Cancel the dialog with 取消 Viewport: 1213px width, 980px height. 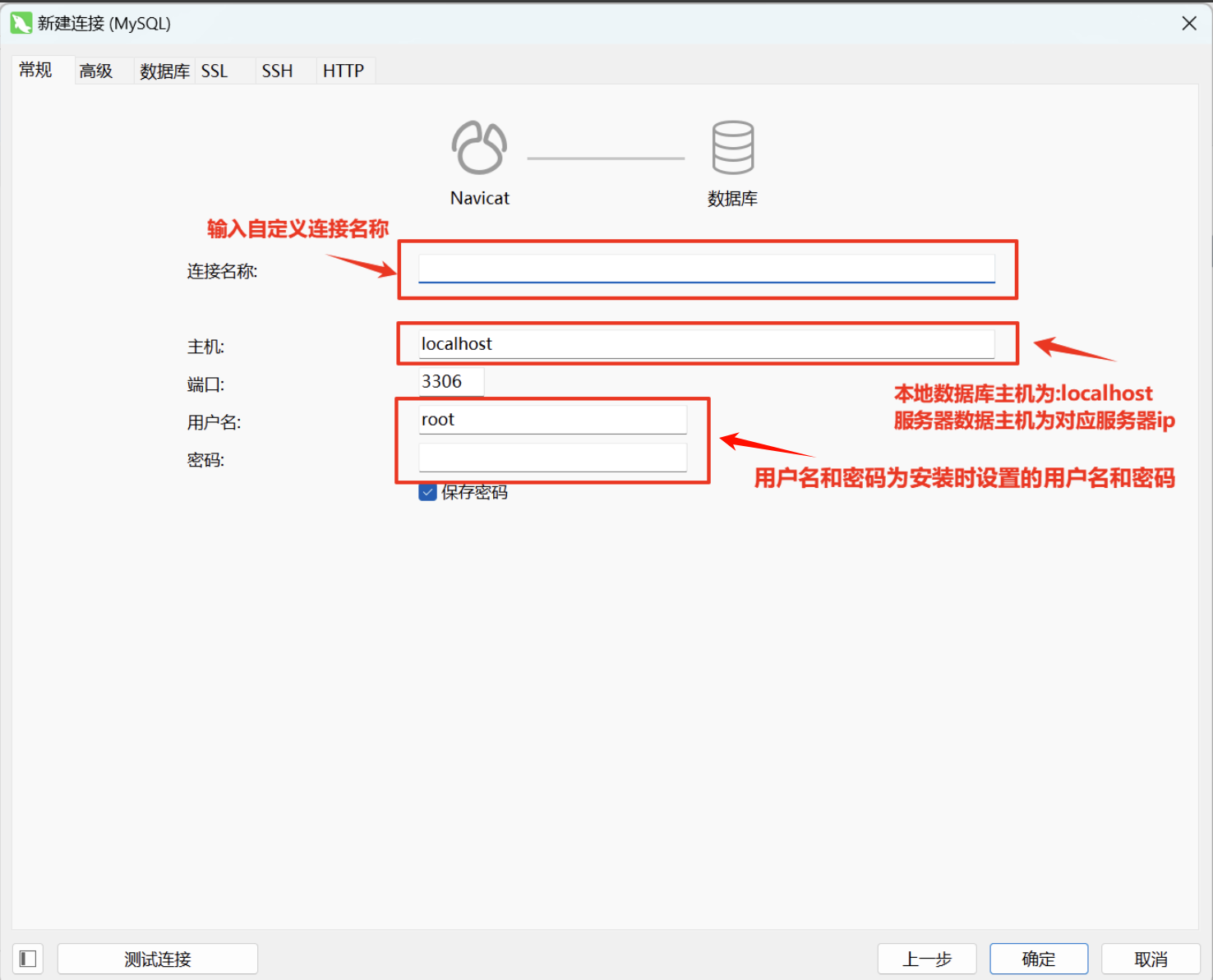[1151, 959]
